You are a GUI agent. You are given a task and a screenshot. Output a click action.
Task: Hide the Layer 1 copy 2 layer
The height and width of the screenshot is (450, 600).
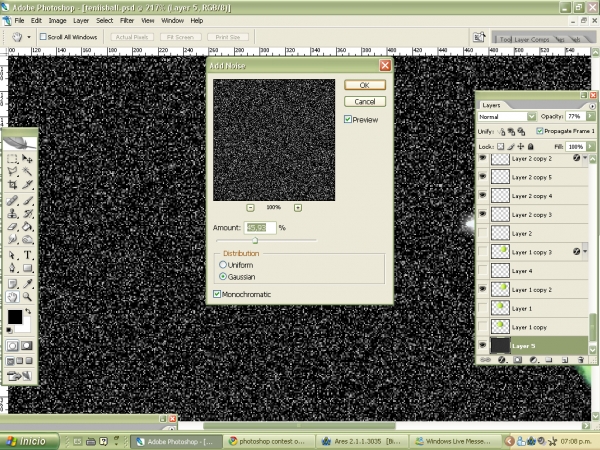(483, 289)
